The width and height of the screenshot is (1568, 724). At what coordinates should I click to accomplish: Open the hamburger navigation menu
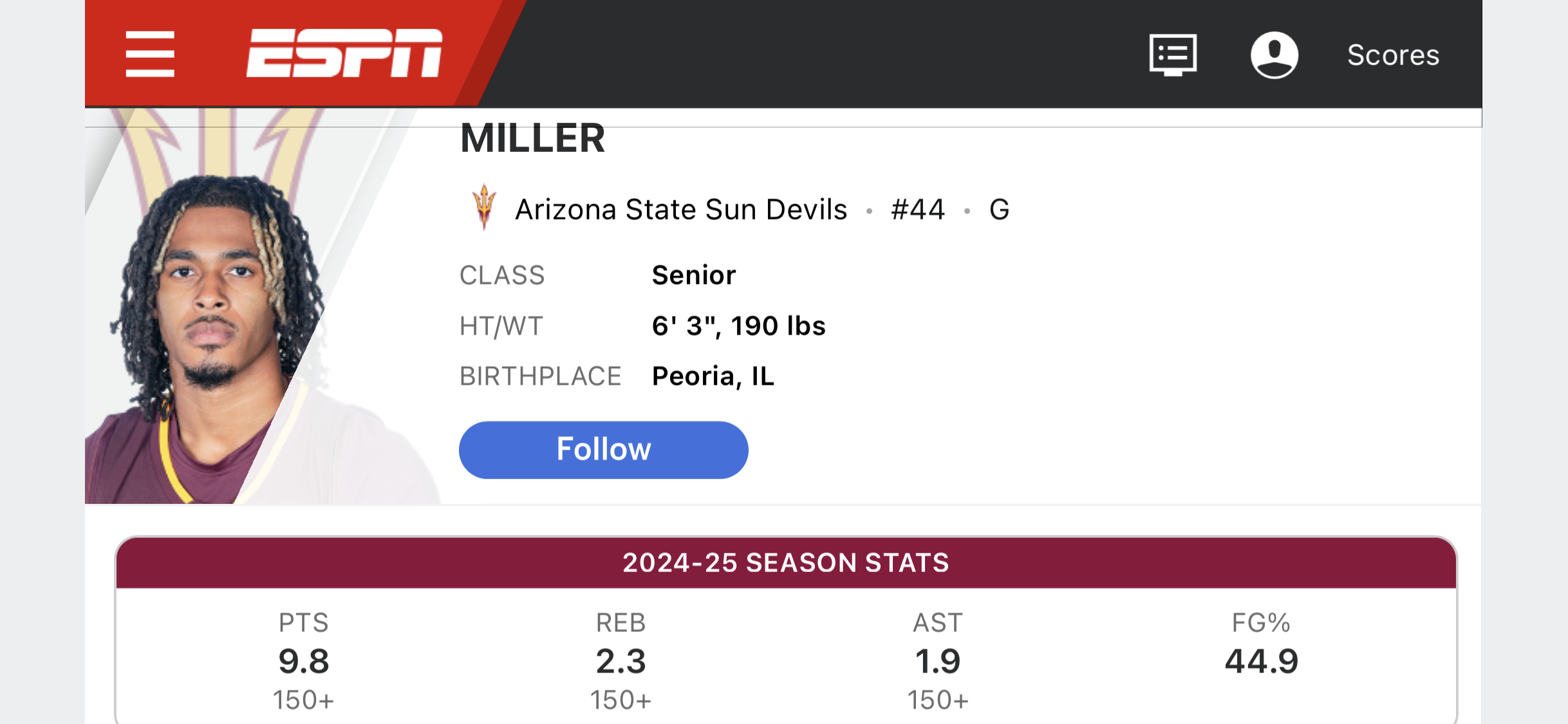pos(150,54)
